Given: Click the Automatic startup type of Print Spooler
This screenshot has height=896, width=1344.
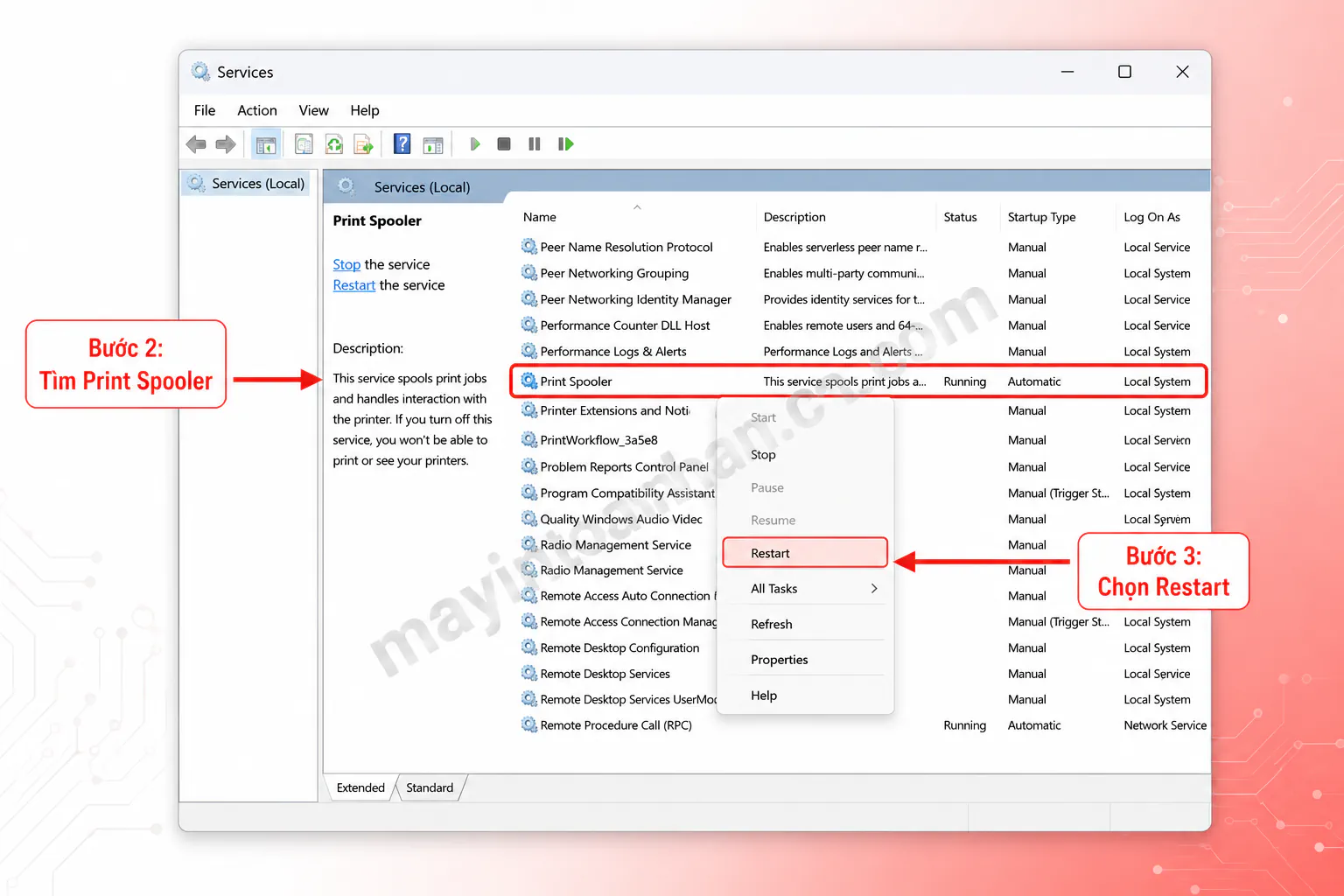Looking at the screenshot, I should click(x=1034, y=381).
